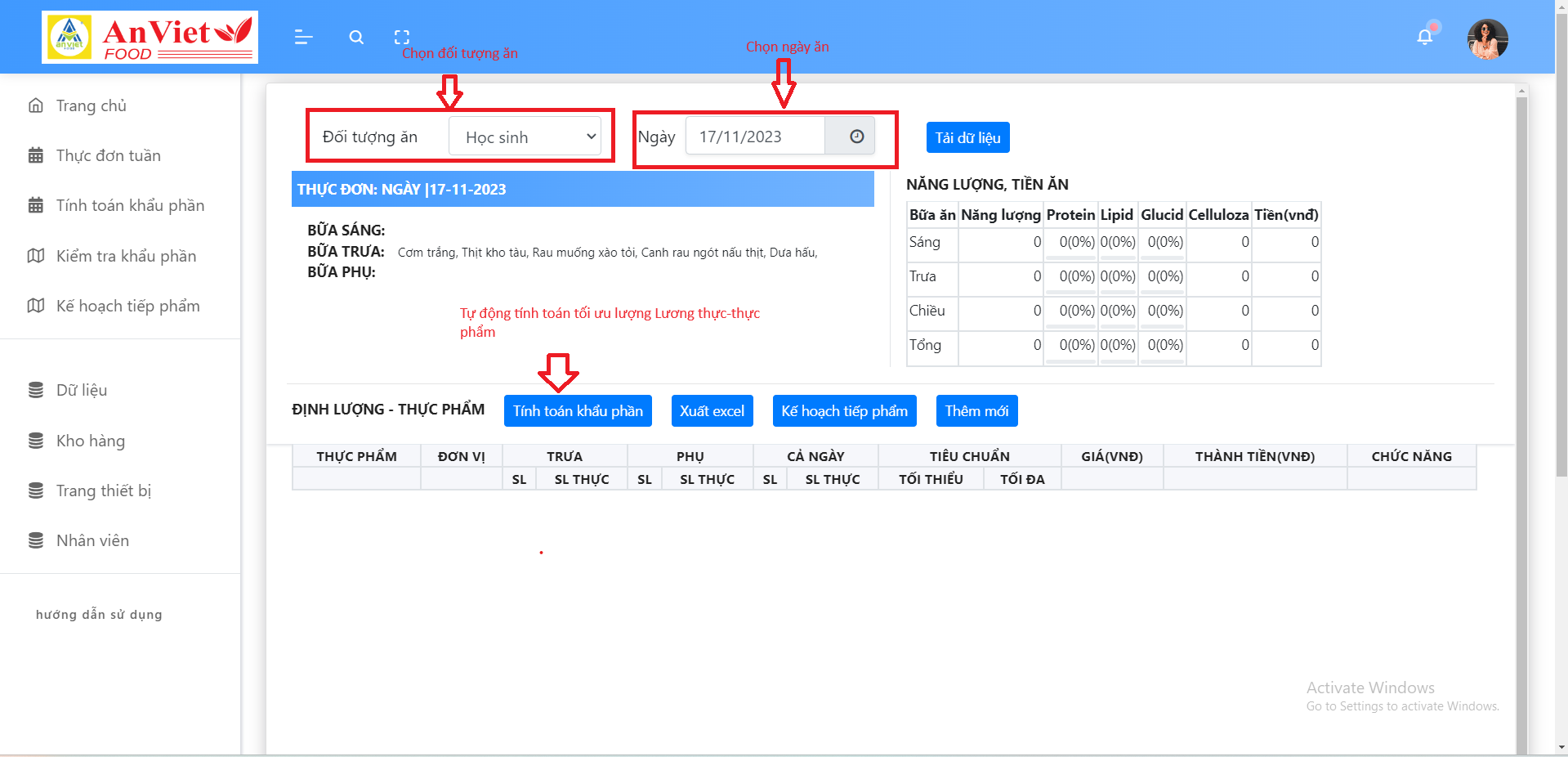Image resolution: width=1568 pixels, height=757 pixels.
Task: Click the search icon in top bar
Action: pyautogui.click(x=356, y=37)
